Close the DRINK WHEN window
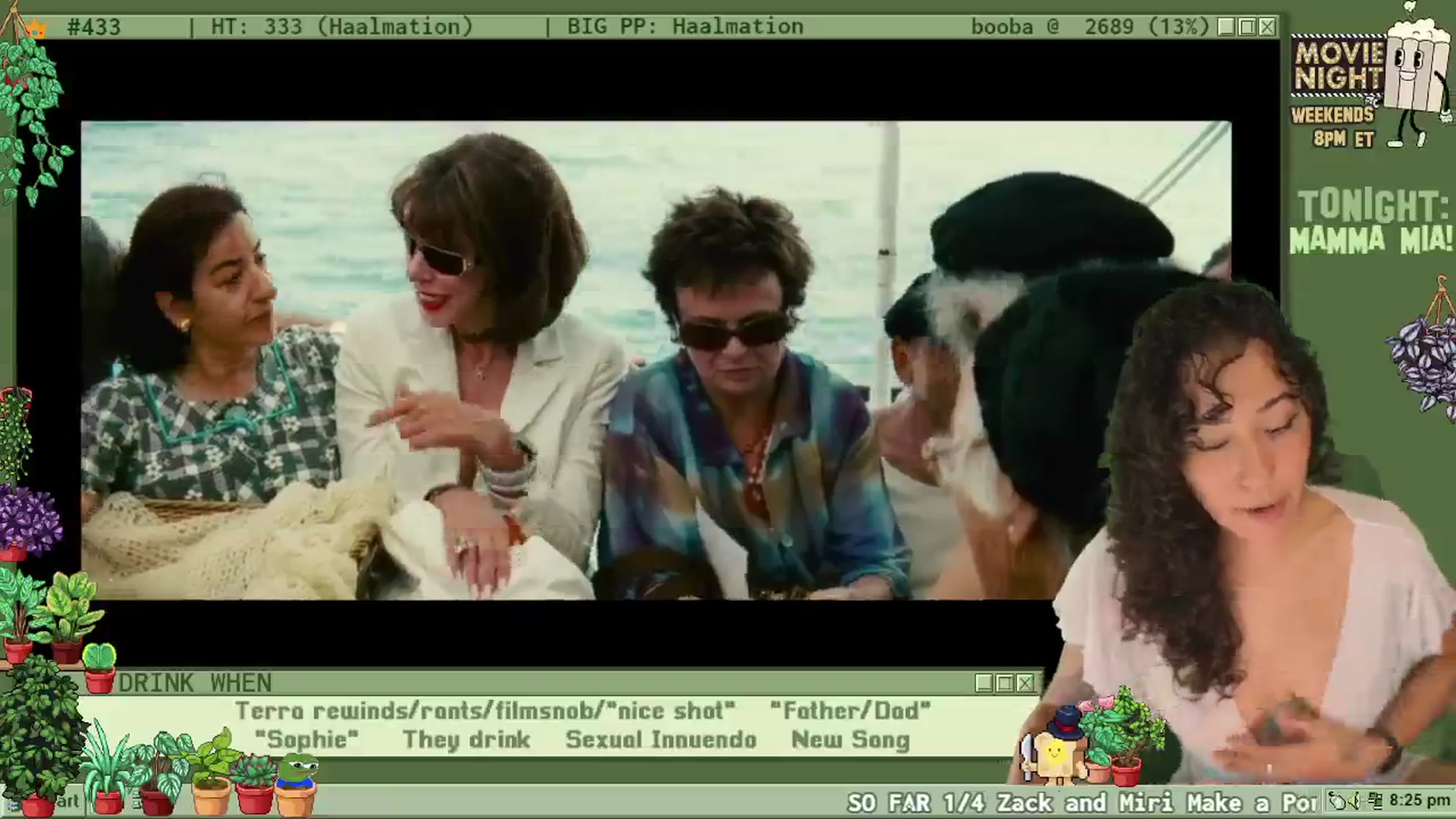Image resolution: width=1456 pixels, height=819 pixels. pos(1025,683)
